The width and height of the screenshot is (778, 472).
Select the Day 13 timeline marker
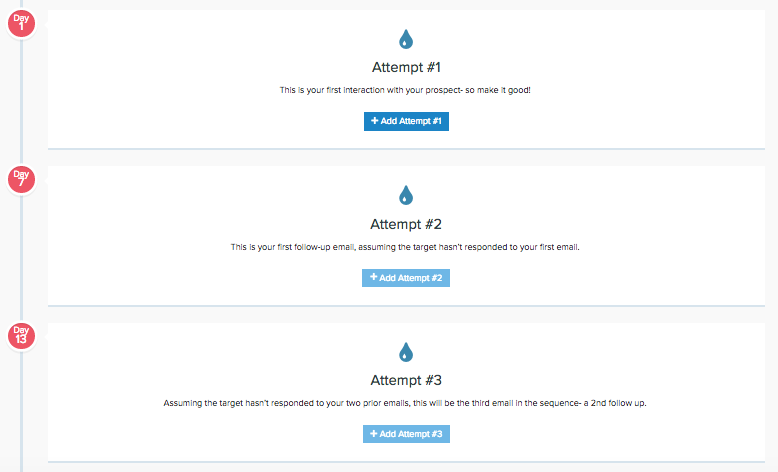pos(21,336)
